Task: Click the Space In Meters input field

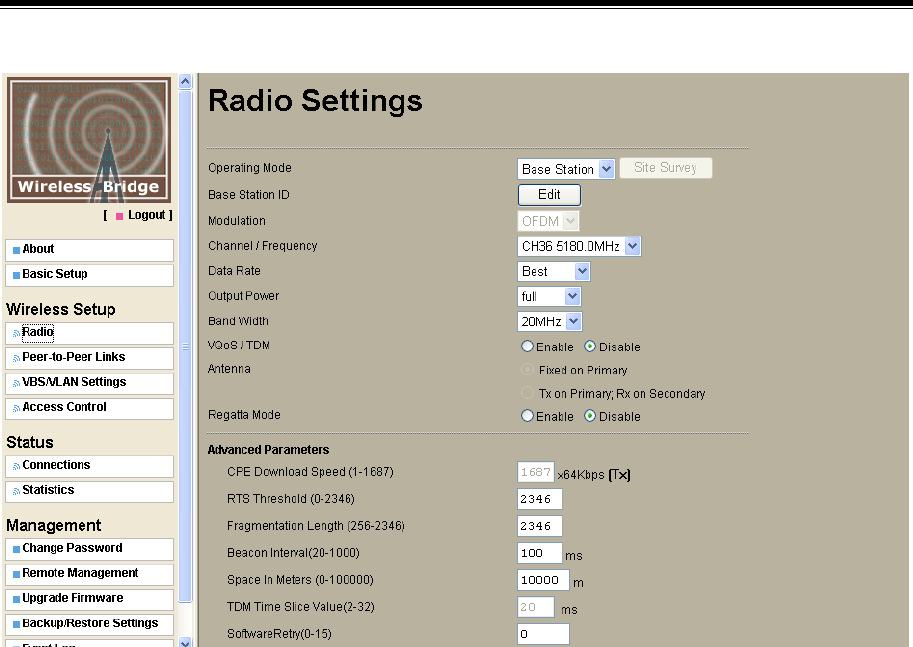Action: (543, 580)
